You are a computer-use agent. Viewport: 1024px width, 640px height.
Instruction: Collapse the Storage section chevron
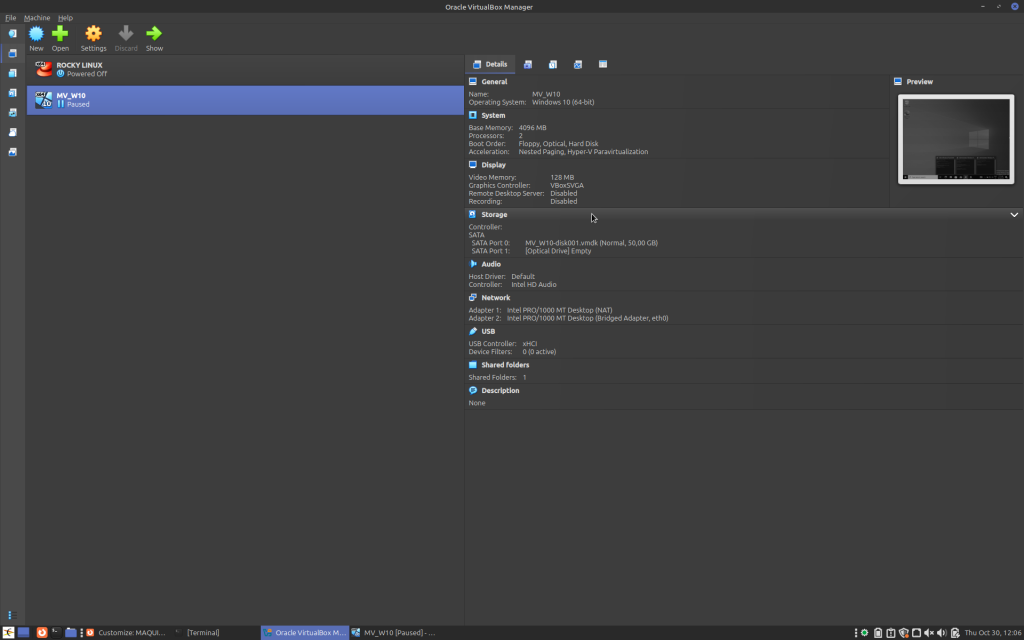(1014, 215)
